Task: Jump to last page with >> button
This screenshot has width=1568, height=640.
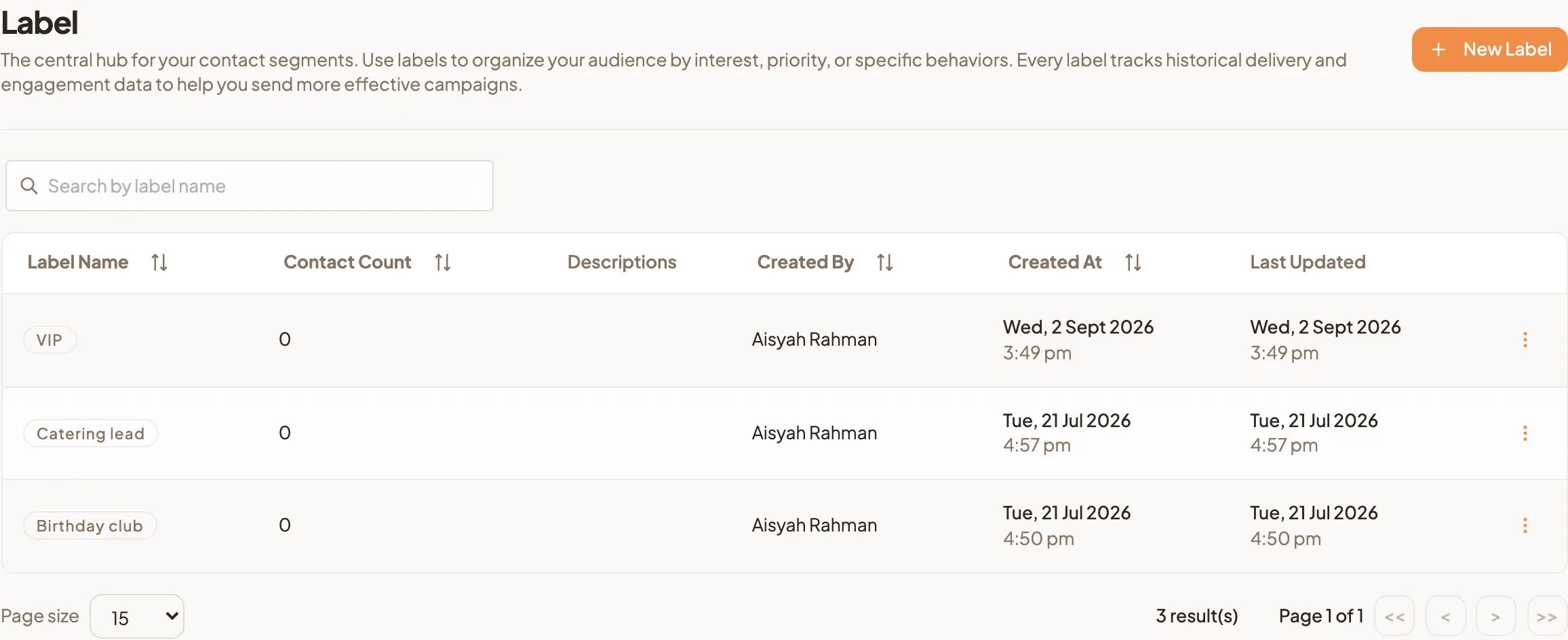Action: coord(1546,616)
